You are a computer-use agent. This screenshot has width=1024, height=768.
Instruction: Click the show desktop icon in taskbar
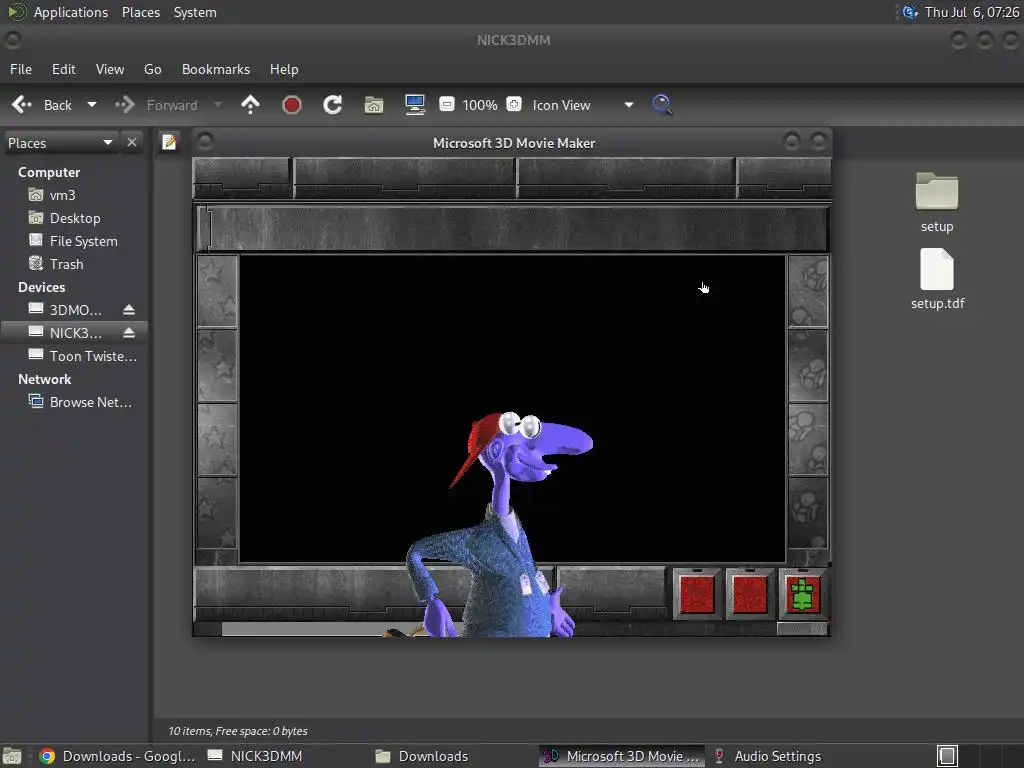pyautogui.click(x=12, y=756)
